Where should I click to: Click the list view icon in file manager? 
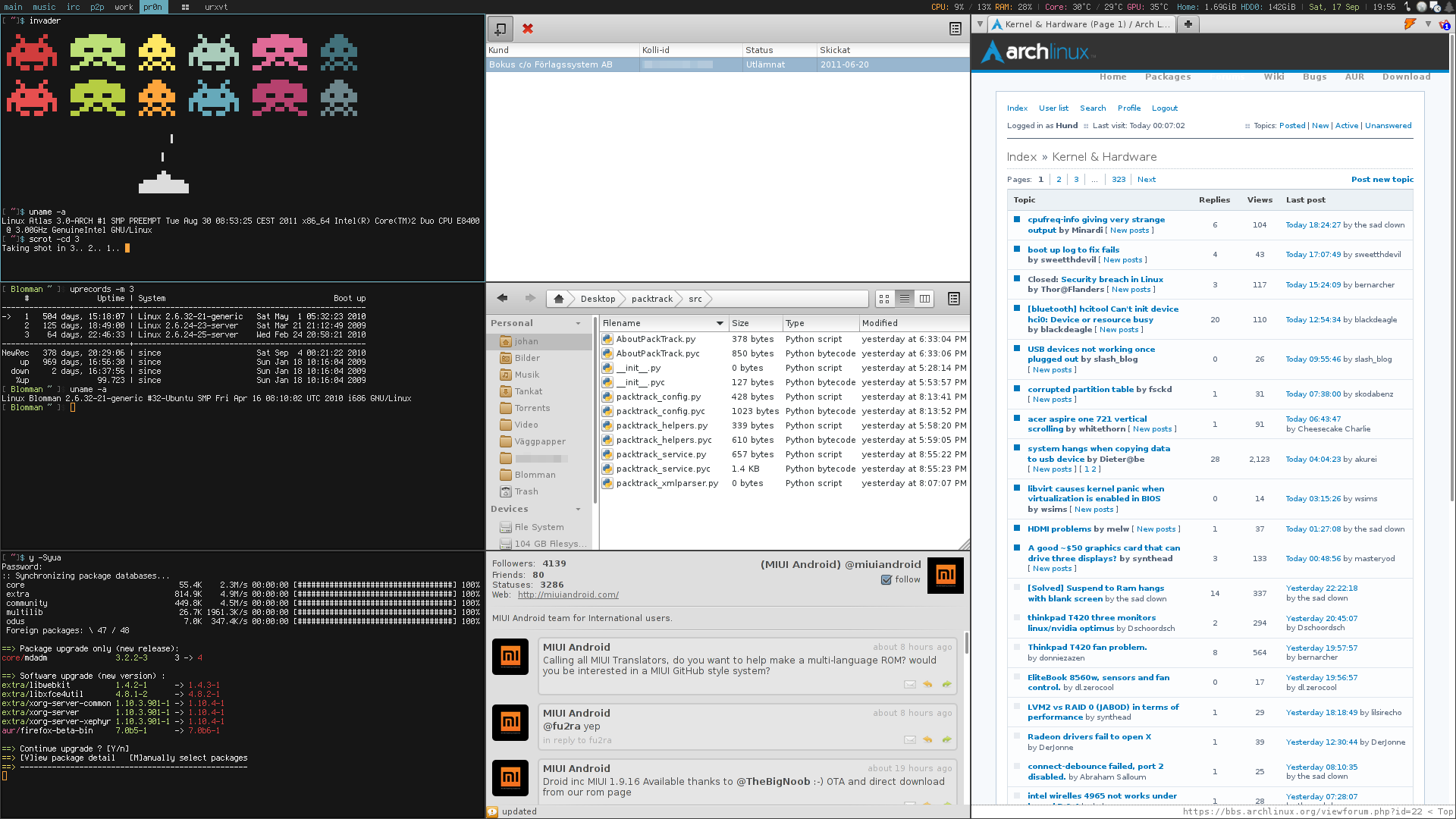coord(904,298)
